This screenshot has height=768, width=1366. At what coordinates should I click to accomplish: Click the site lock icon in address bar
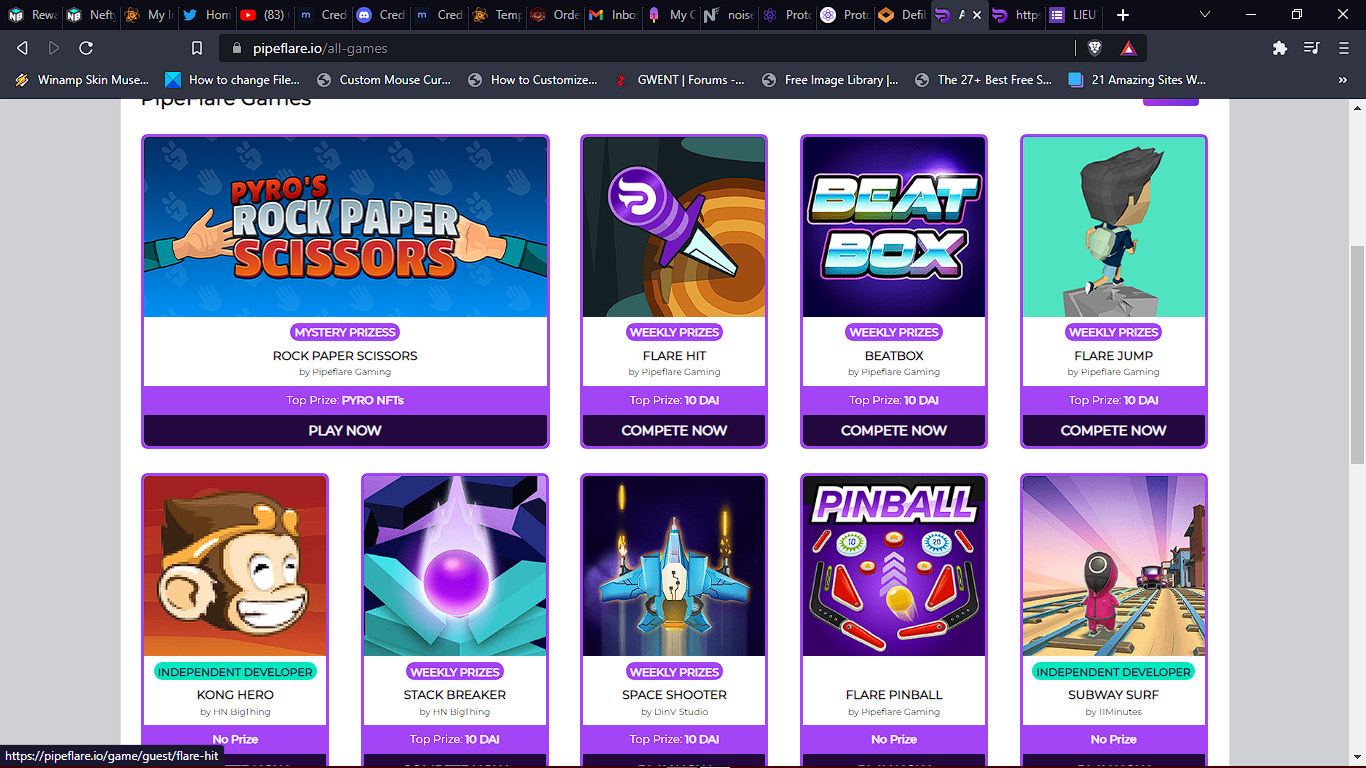click(237, 48)
